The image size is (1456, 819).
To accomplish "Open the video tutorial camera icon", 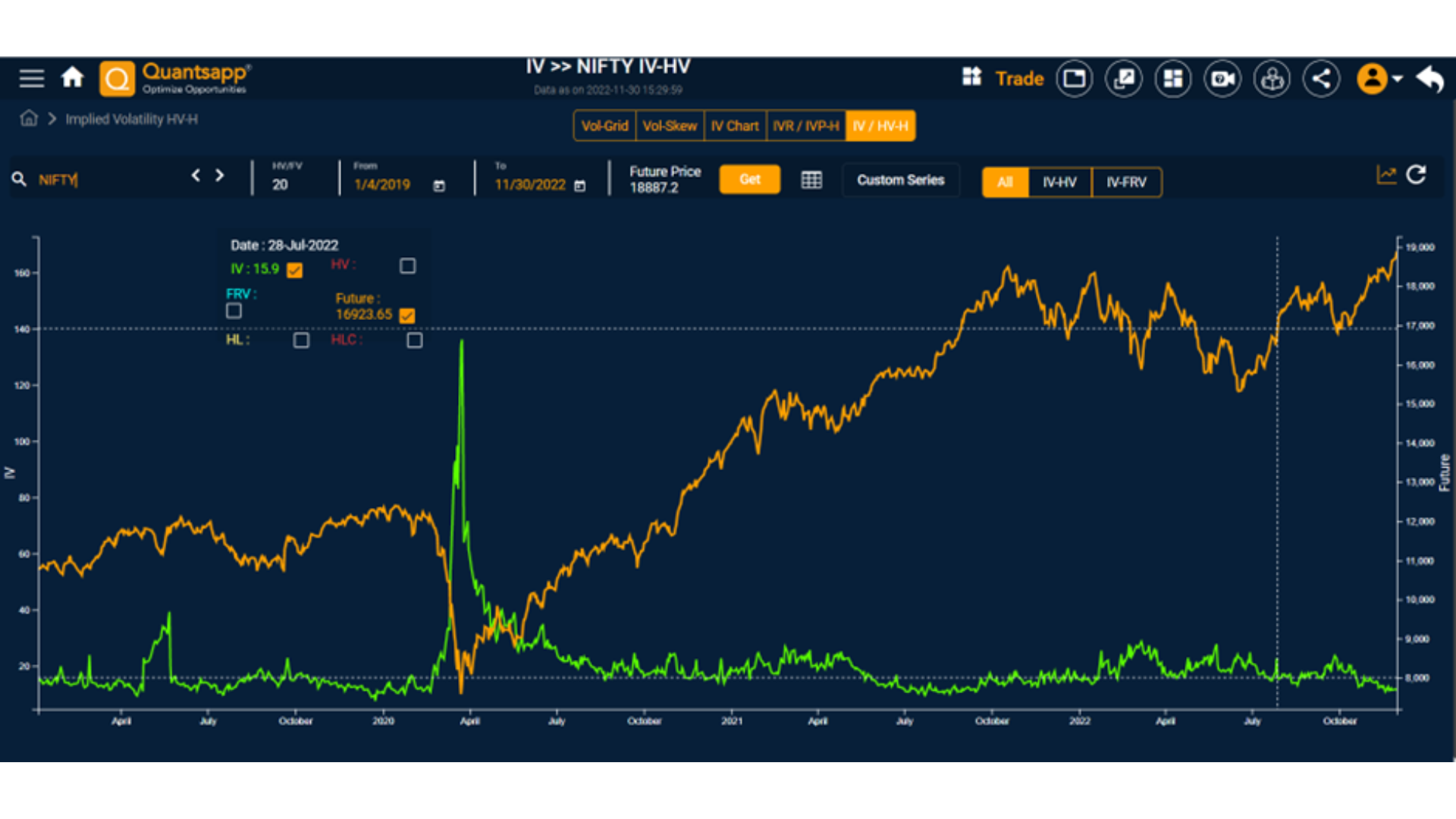I will [1222, 78].
